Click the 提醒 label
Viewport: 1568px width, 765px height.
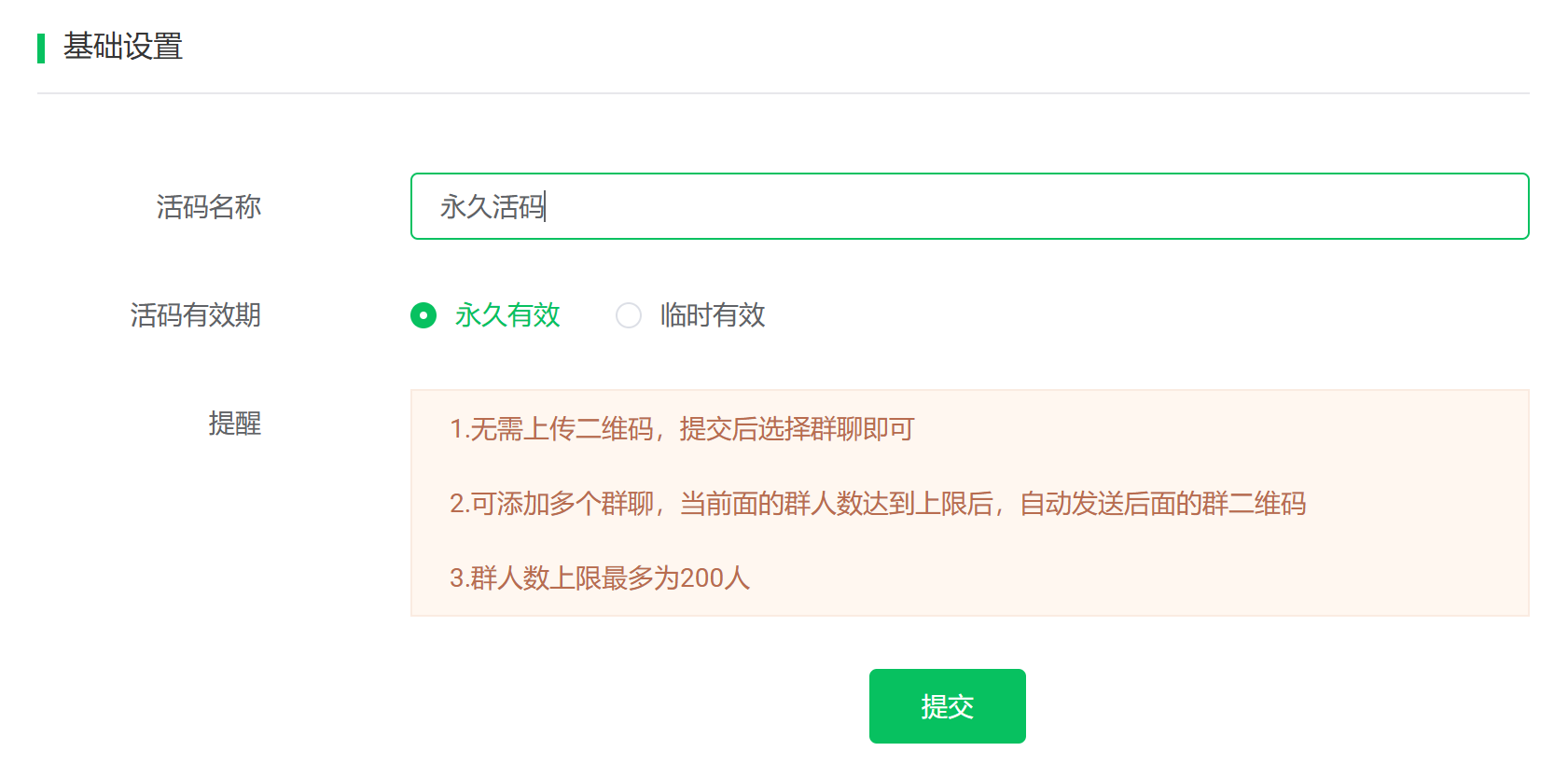235,424
